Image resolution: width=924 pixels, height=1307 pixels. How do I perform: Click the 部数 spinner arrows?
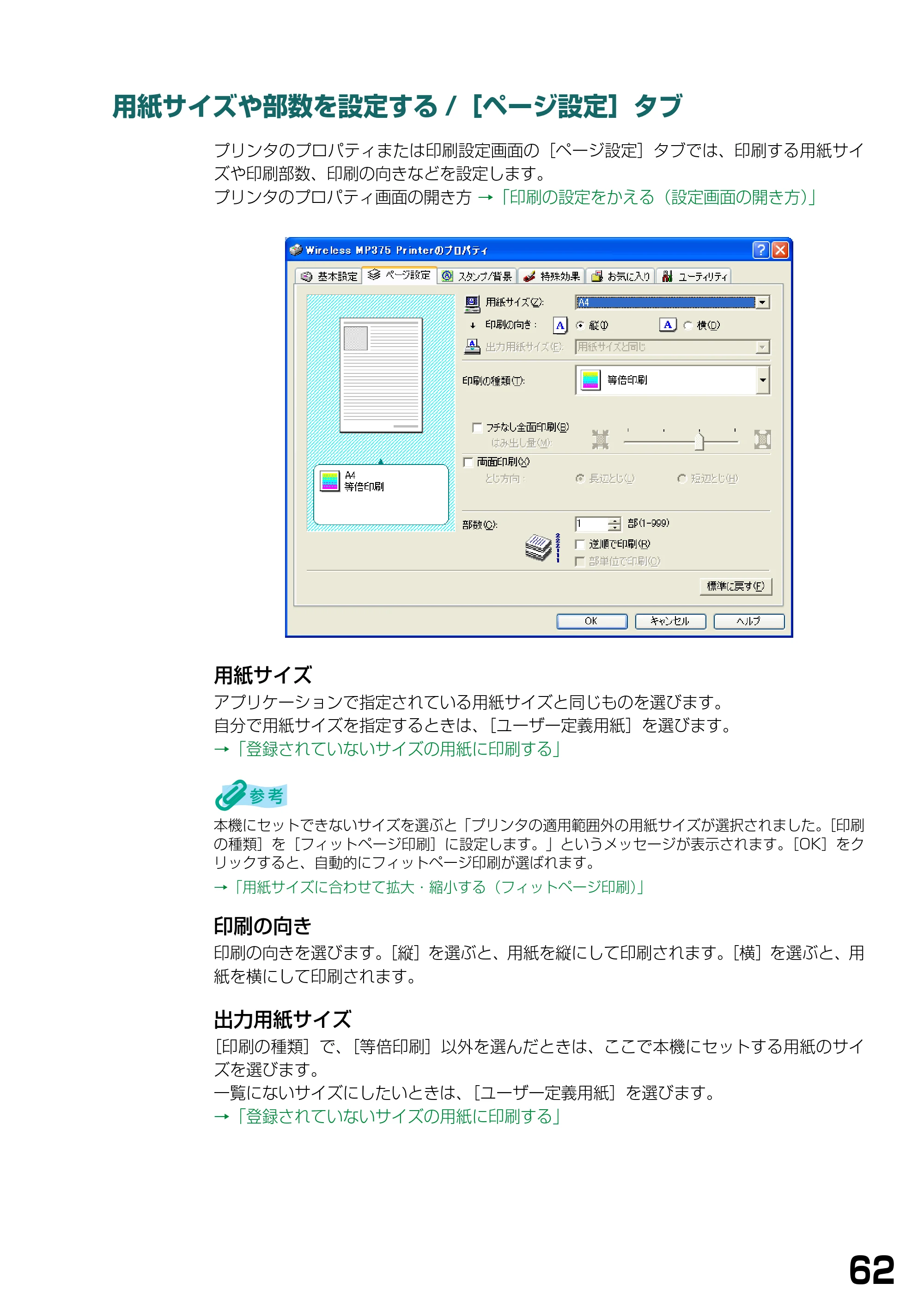click(614, 524)
